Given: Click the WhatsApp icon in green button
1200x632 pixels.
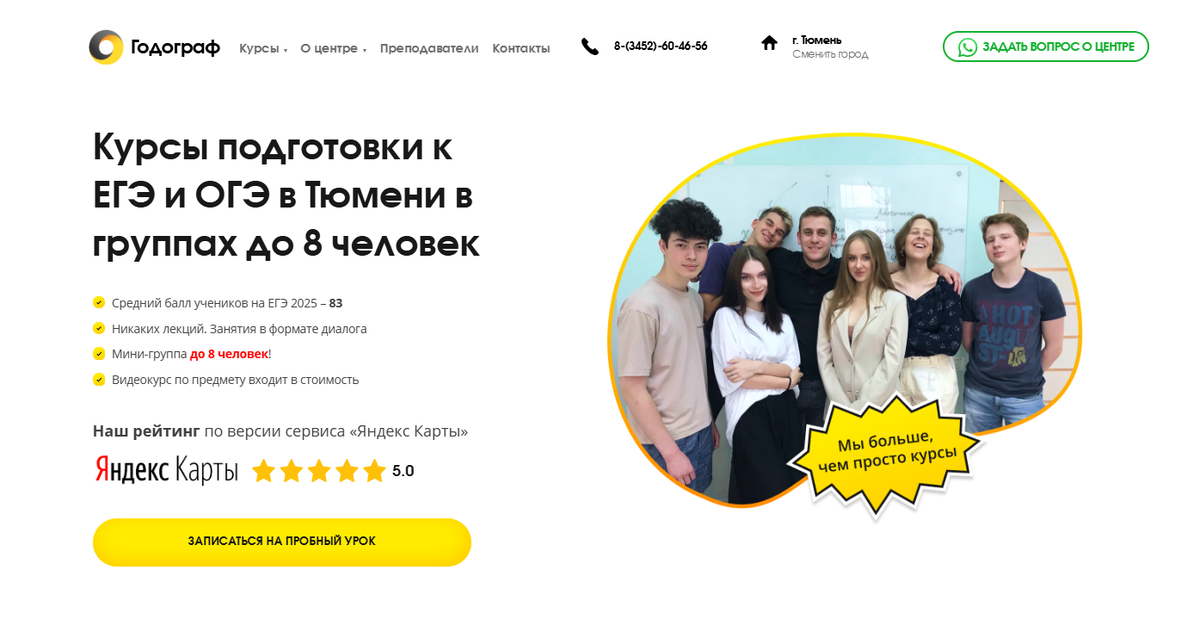Looking at the screenshot, I should 967,47.
